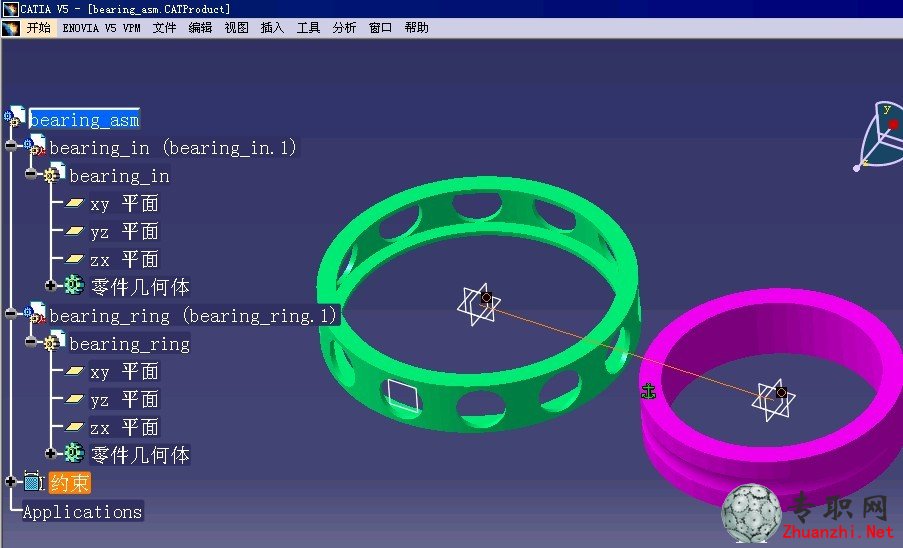This screenshot has height=548, width=903.
Task: Click 零件几何体 gear icon under bearing_ring
Action: click(x=74, y=453)
